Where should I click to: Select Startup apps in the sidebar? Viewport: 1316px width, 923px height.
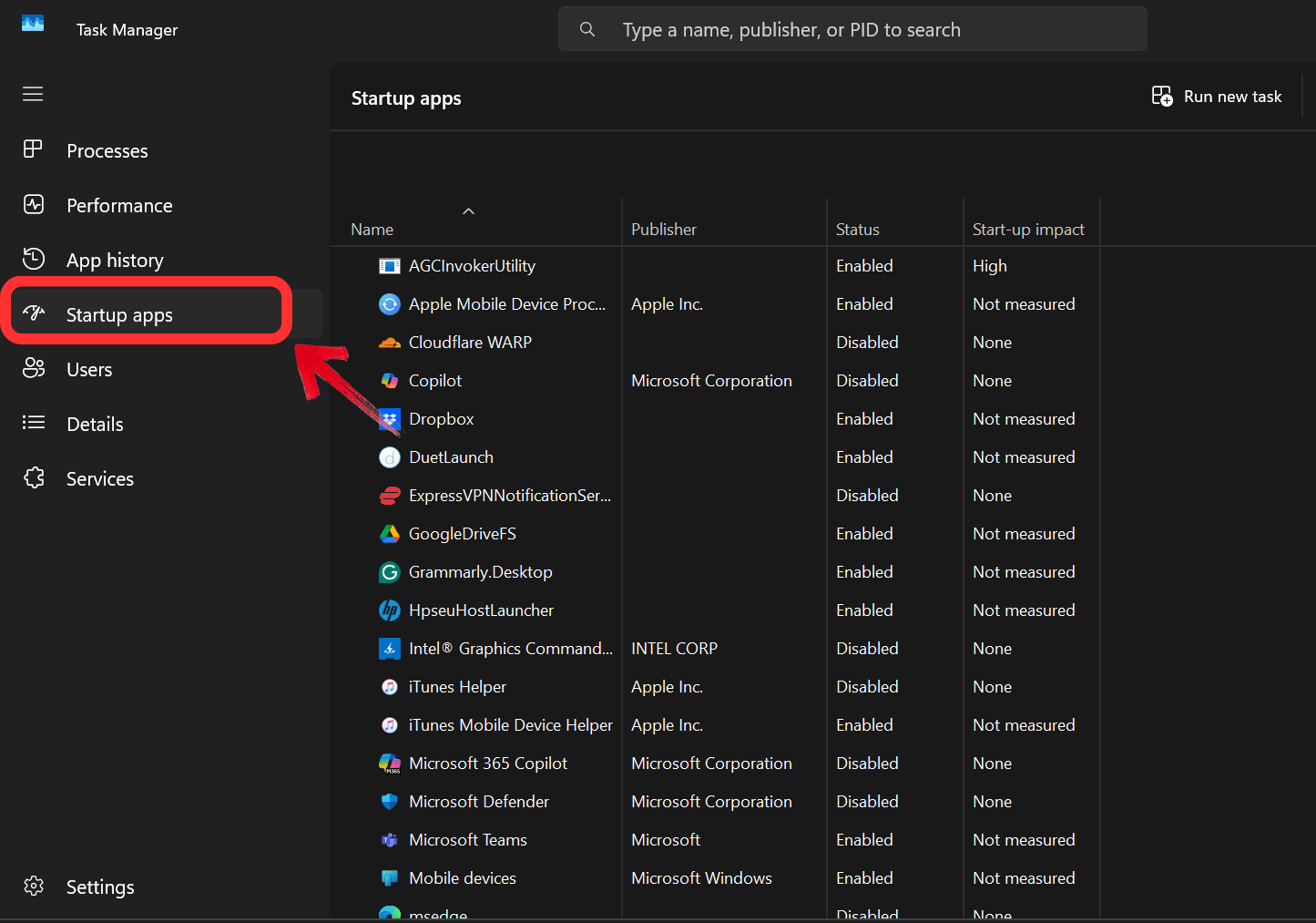(118, 314)
